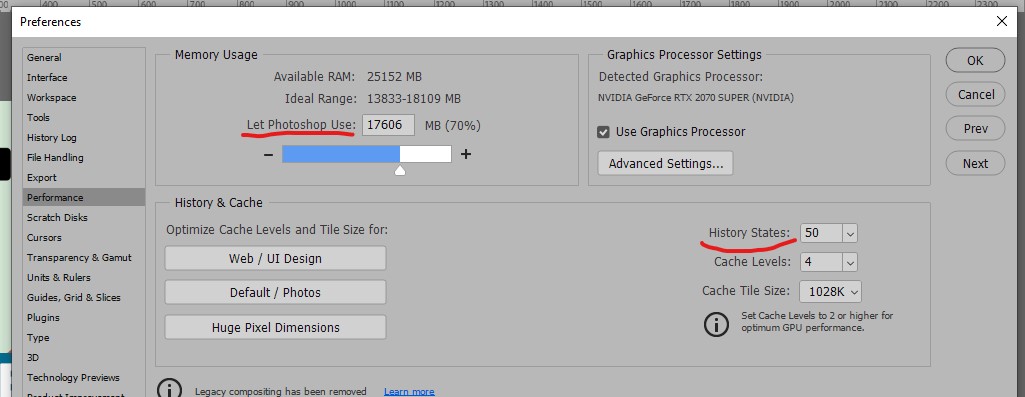Optimize cache for Web / UI Design
This screenshot has height=397, width=1025.
tap(275, 258)
